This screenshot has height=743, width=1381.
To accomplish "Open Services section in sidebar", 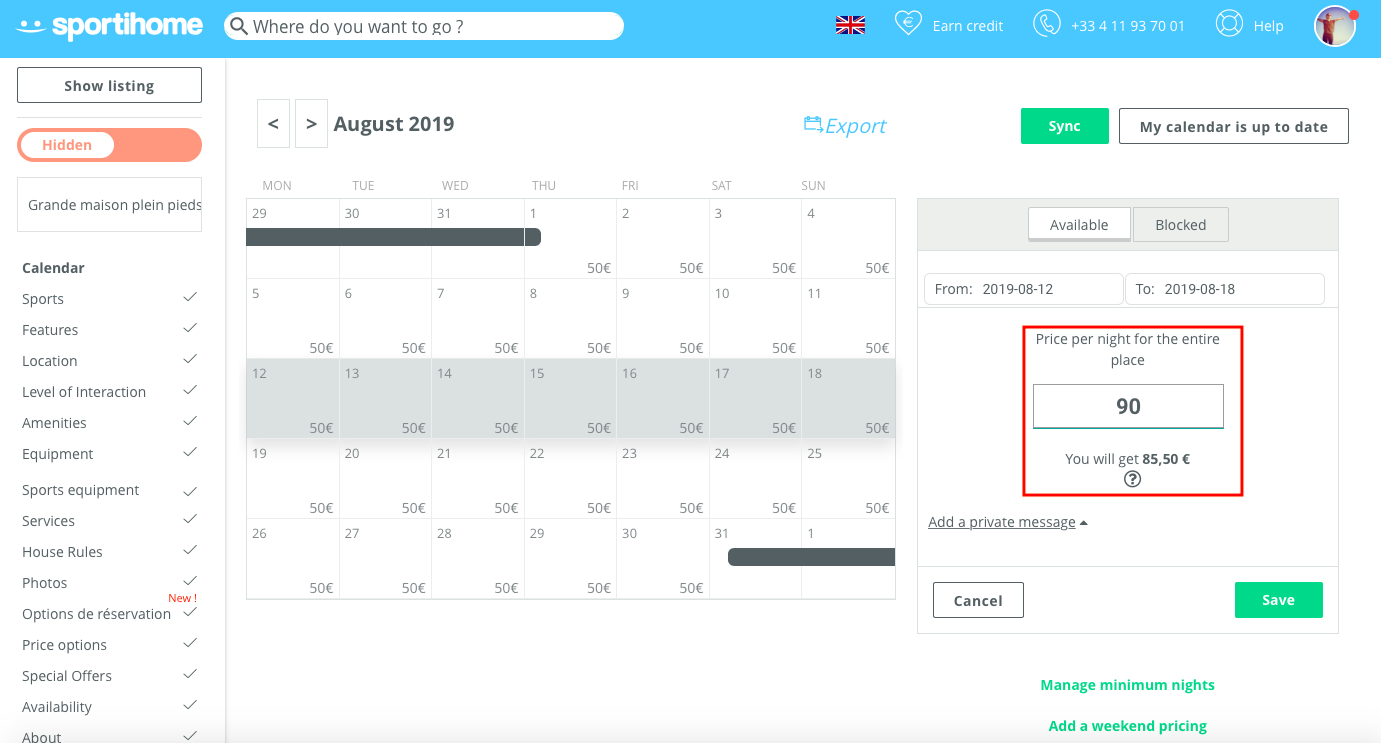I will [x=48, y=521].
